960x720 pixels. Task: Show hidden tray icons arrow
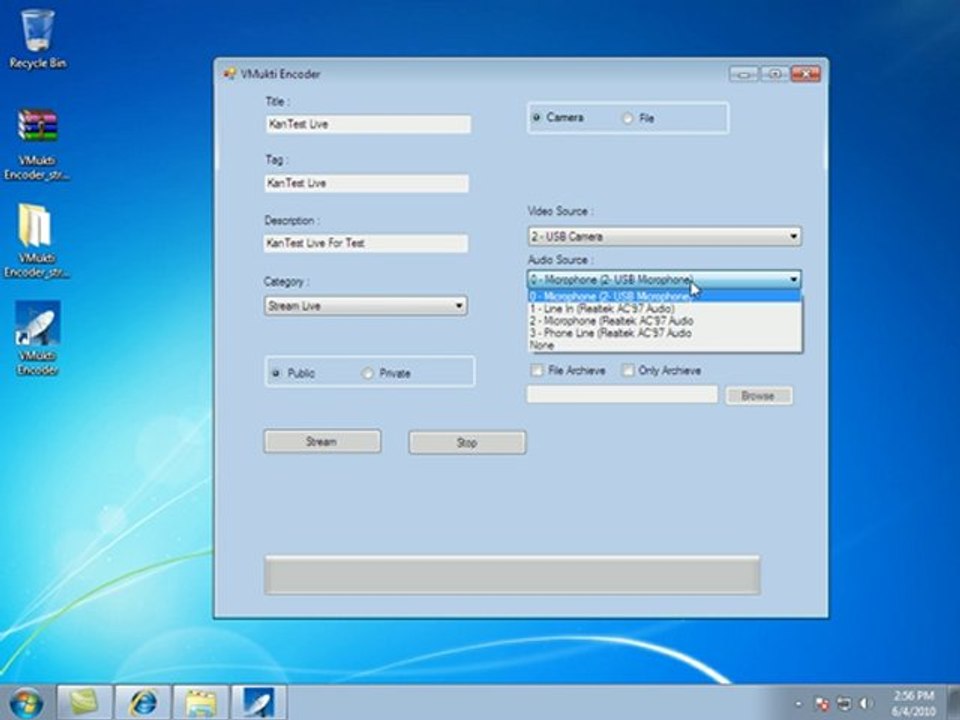click(798, 703)
